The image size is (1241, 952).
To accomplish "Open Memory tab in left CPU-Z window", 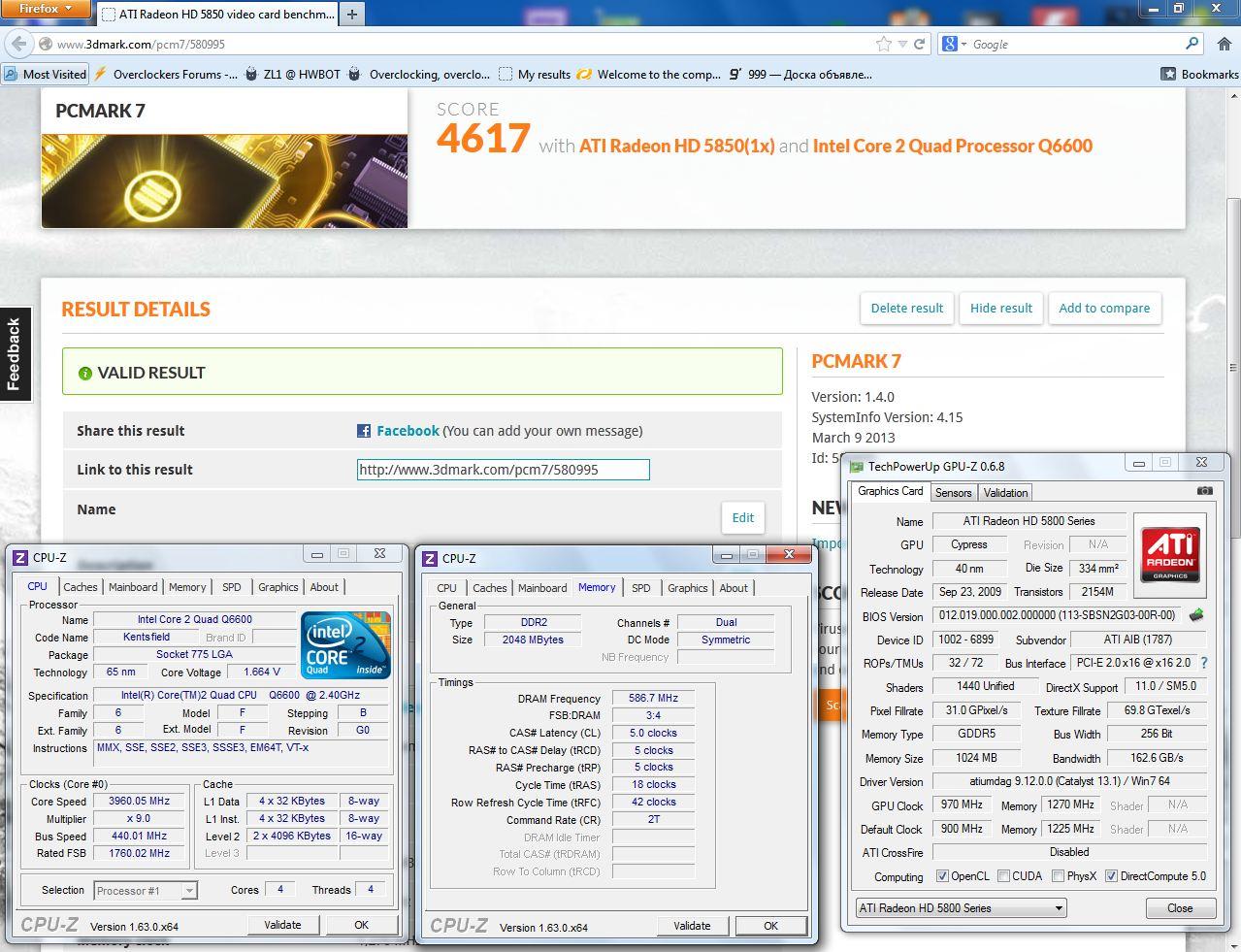I will coord(187,587).
